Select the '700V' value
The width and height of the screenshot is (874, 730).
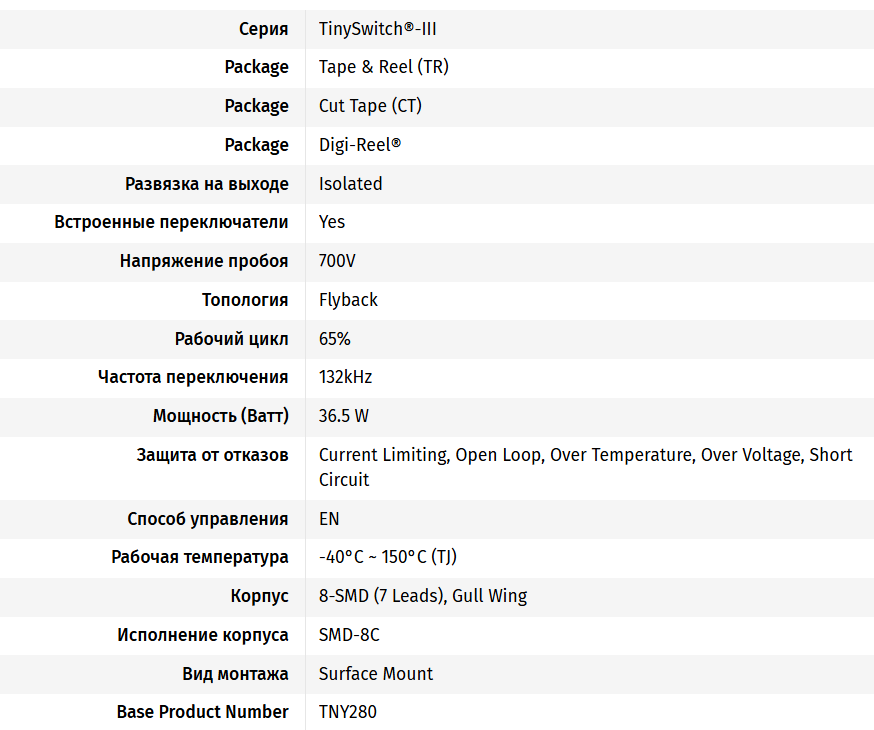(x=337, y=261)
